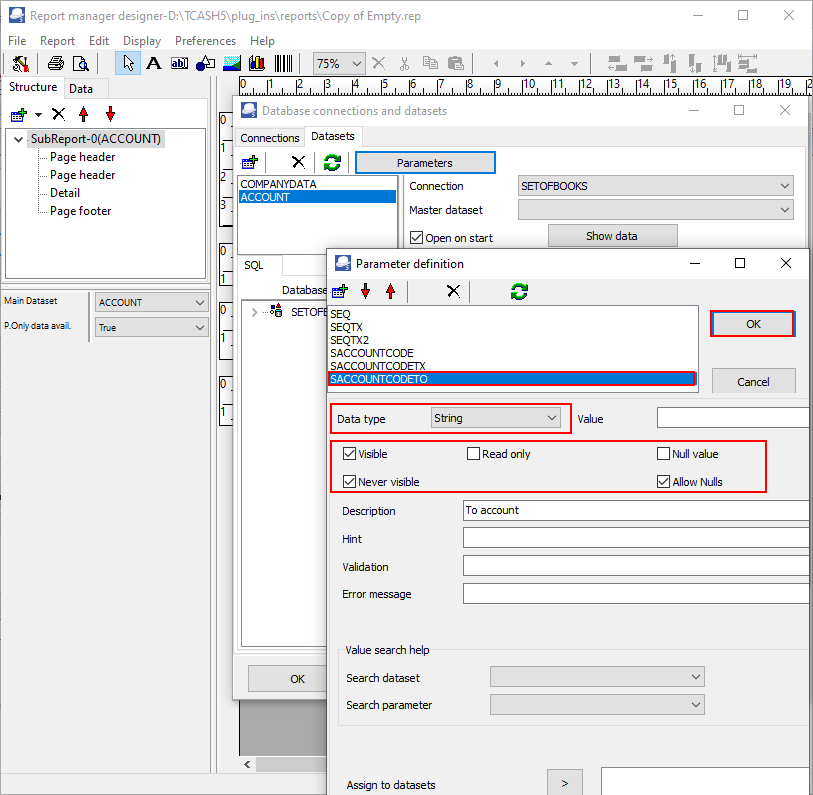Select the text label tool (A)
Screen dimensions: 813x795
[x=153, y=64]
